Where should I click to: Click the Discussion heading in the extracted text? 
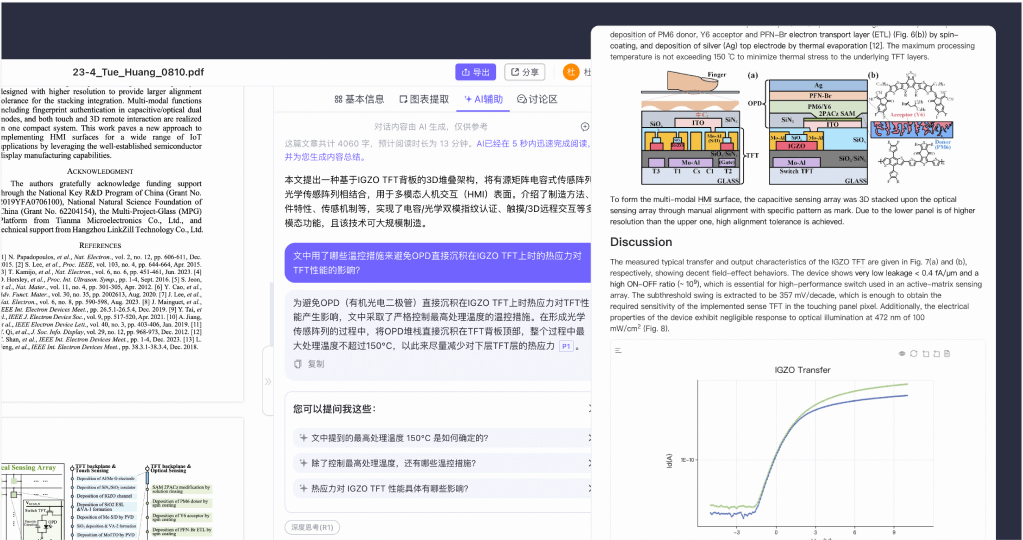click(x=641, y=242)
